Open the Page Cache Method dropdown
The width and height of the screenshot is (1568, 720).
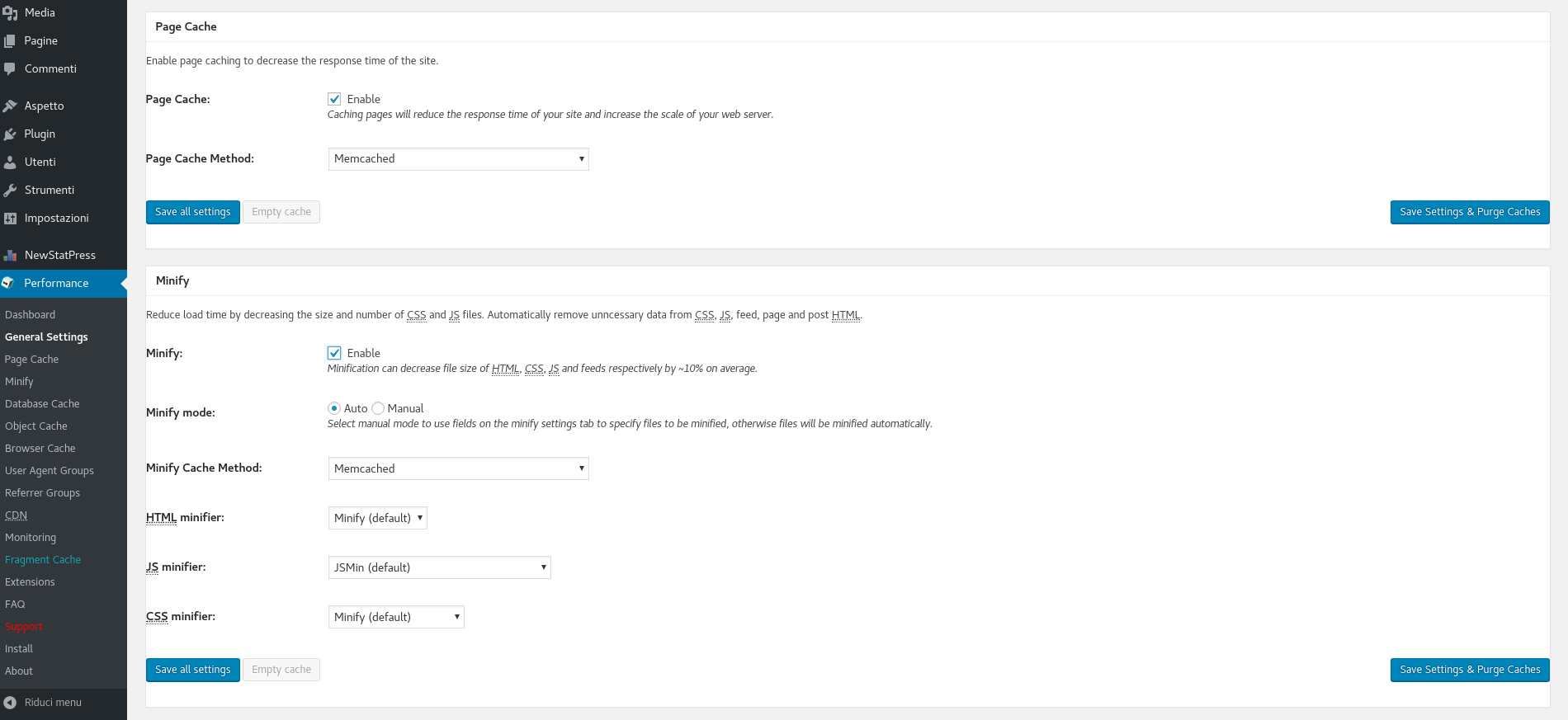click(x=458, y=159)
